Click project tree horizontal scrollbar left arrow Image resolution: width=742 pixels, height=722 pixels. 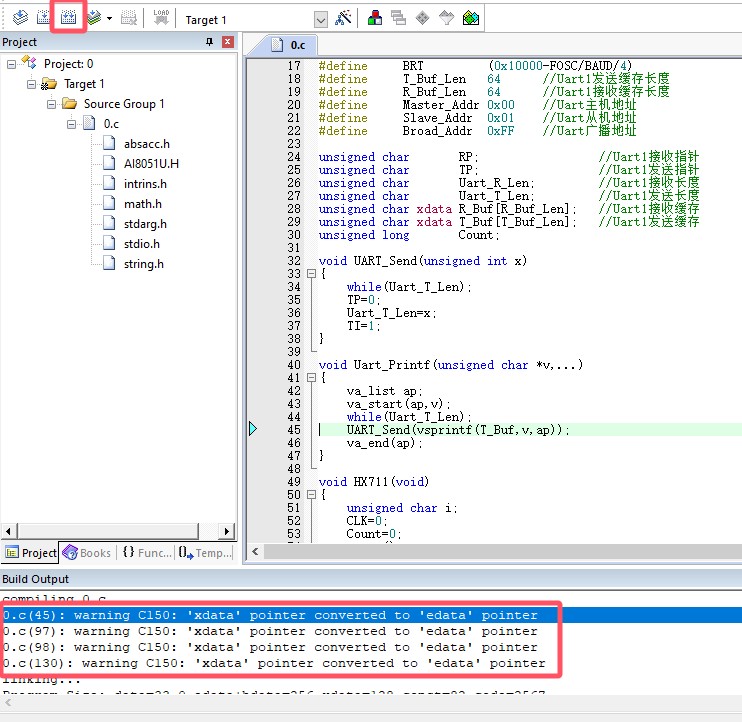[x=9, y=531]
